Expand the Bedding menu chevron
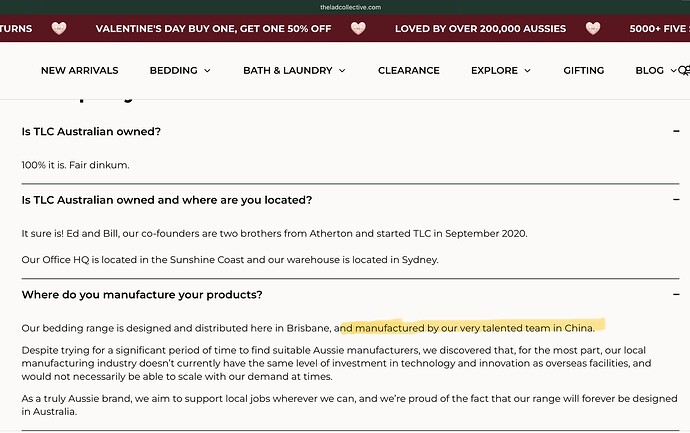690x433 pixels. click(x=207, y=71)
